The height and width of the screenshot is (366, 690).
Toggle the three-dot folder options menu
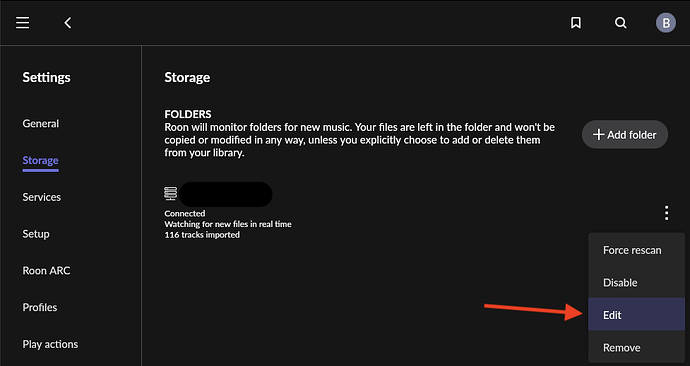(667, 213)
